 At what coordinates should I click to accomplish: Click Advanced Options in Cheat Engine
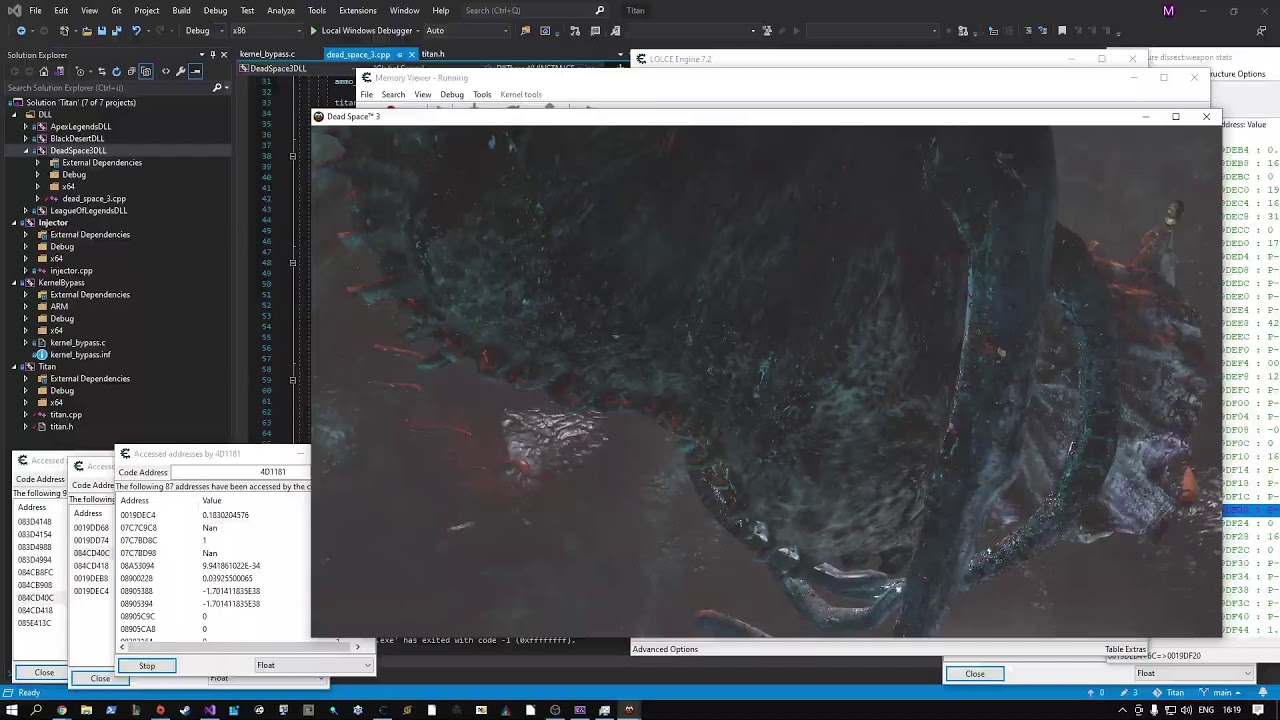tap(665, 649)
